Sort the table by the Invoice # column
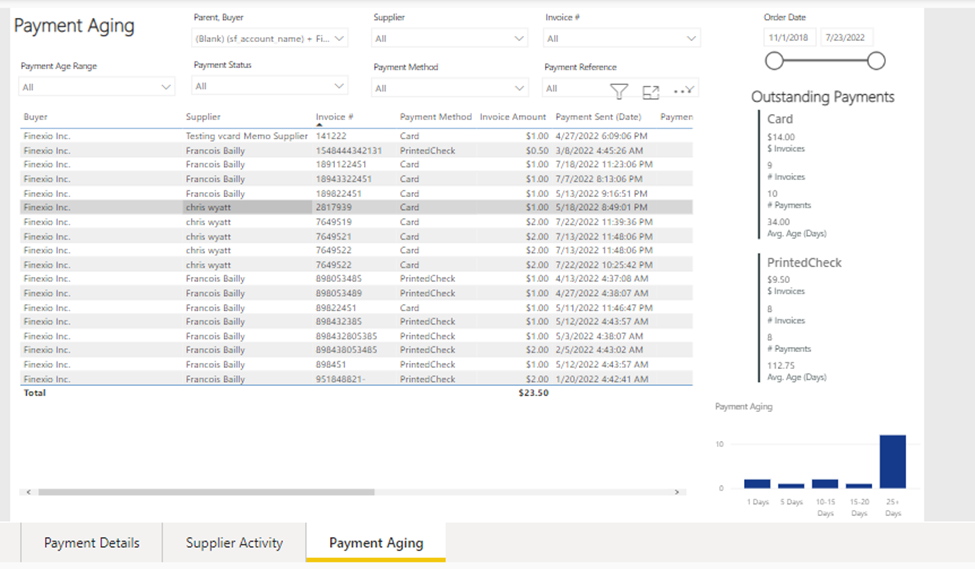The height and width of the screenshot is (569, 975). pos(334,117)
